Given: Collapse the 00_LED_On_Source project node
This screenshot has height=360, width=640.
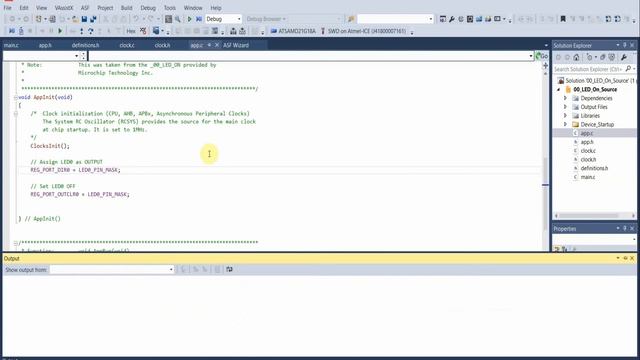Looking at the screenshot, I should click(x=559, y=89).
